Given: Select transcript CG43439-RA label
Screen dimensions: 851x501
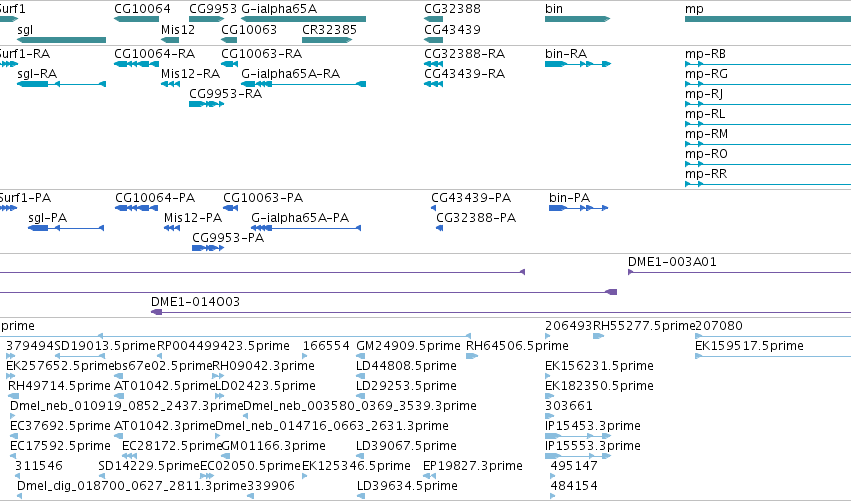Looking at the screenshot, I should [464, 74].
